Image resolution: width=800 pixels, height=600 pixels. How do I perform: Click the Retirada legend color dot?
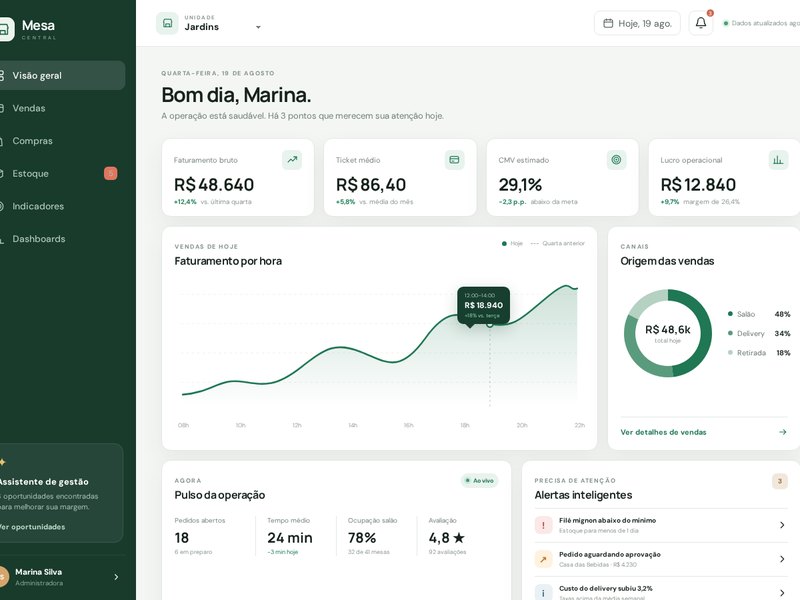[x=730, y=353]
